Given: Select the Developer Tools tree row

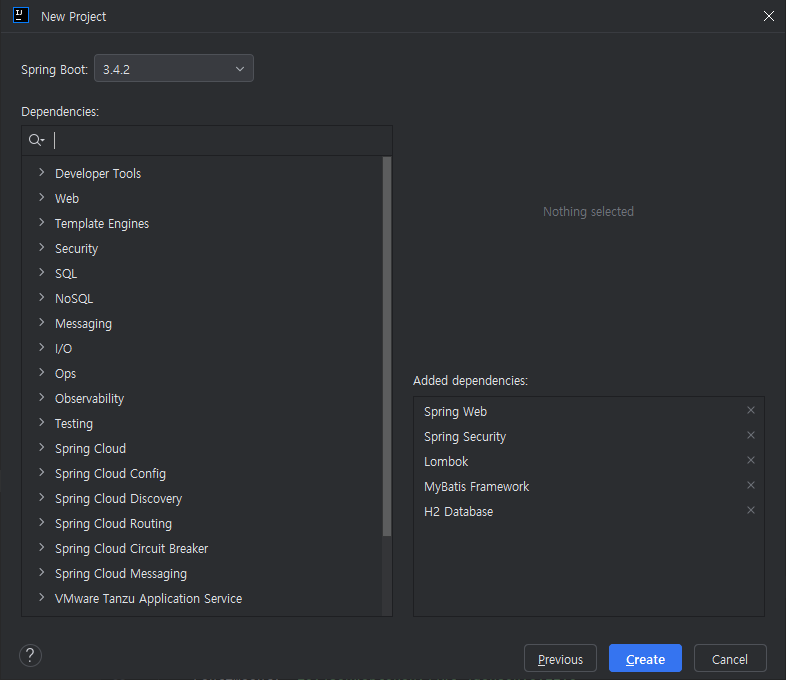Looking at the screenshot, I should 202,173.
